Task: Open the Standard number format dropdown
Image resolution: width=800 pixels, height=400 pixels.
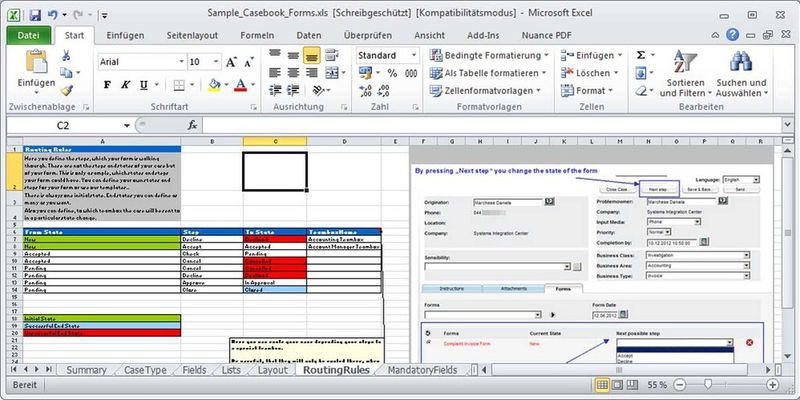Action: pyautogui.click(x=414, y=55)
